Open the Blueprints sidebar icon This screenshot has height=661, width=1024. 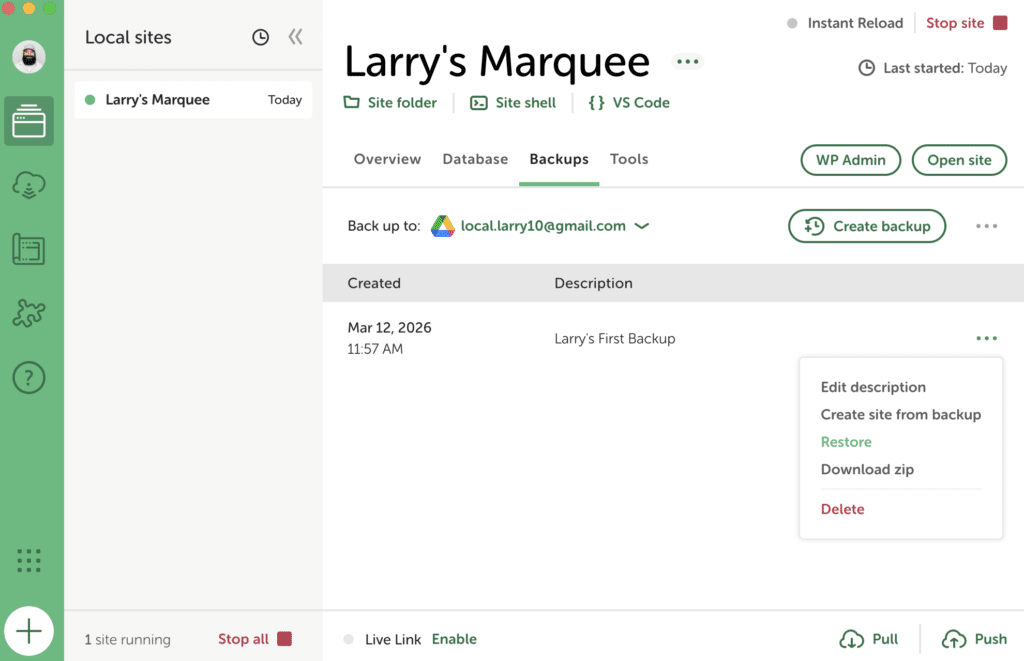pos(29,249)
